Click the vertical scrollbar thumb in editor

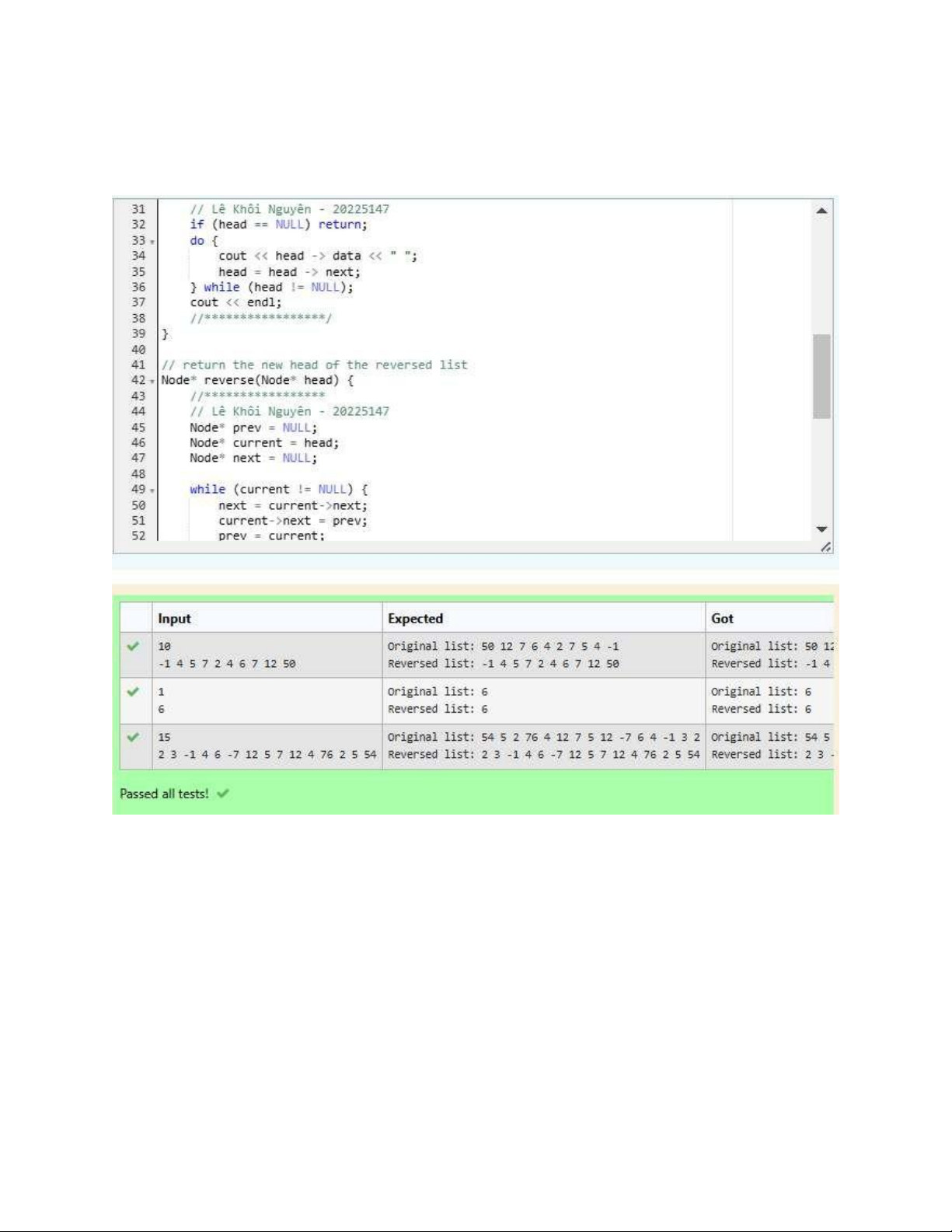point(821,376)
